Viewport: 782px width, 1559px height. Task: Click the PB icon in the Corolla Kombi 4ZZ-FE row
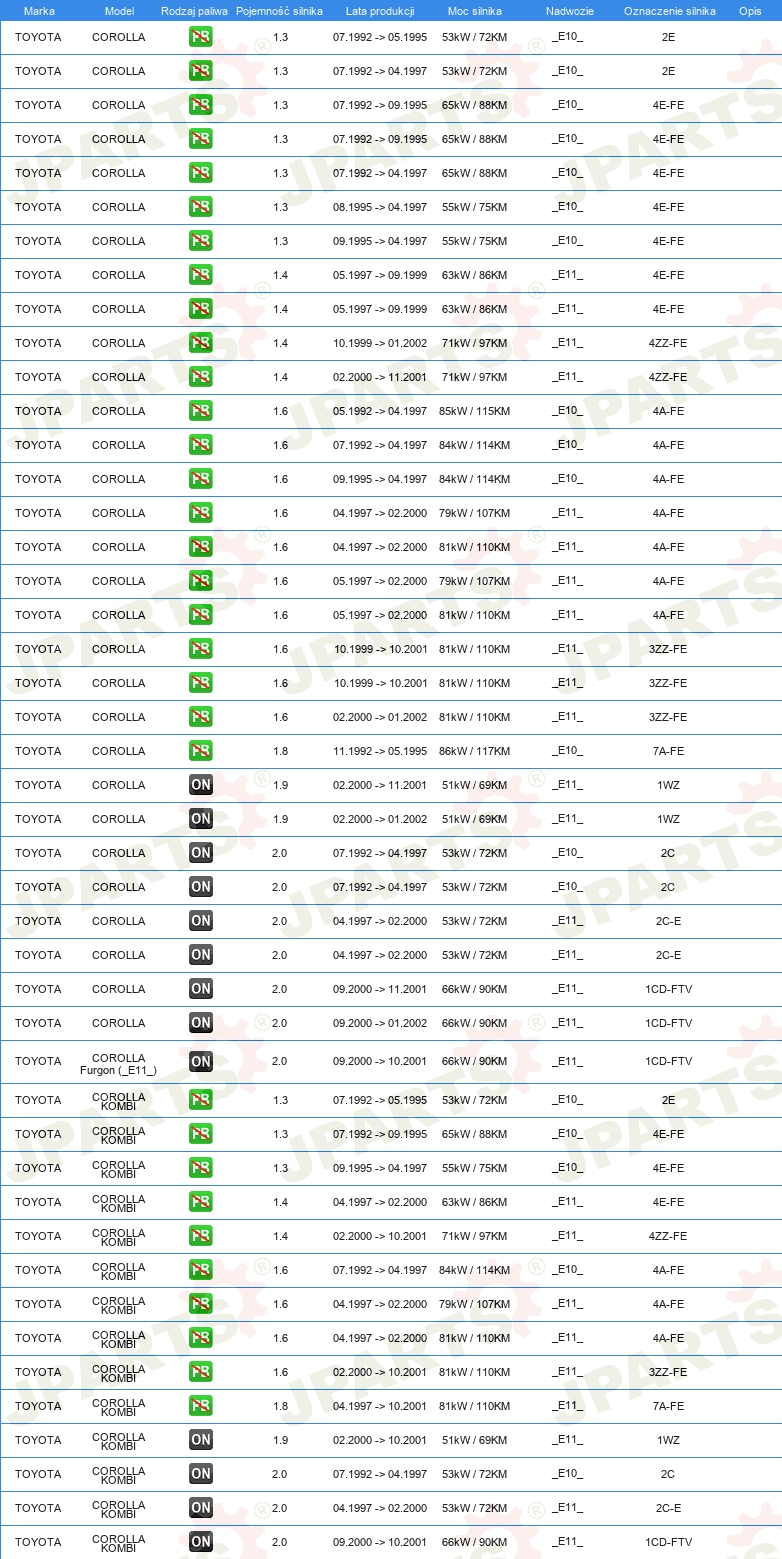(200, 1236)
